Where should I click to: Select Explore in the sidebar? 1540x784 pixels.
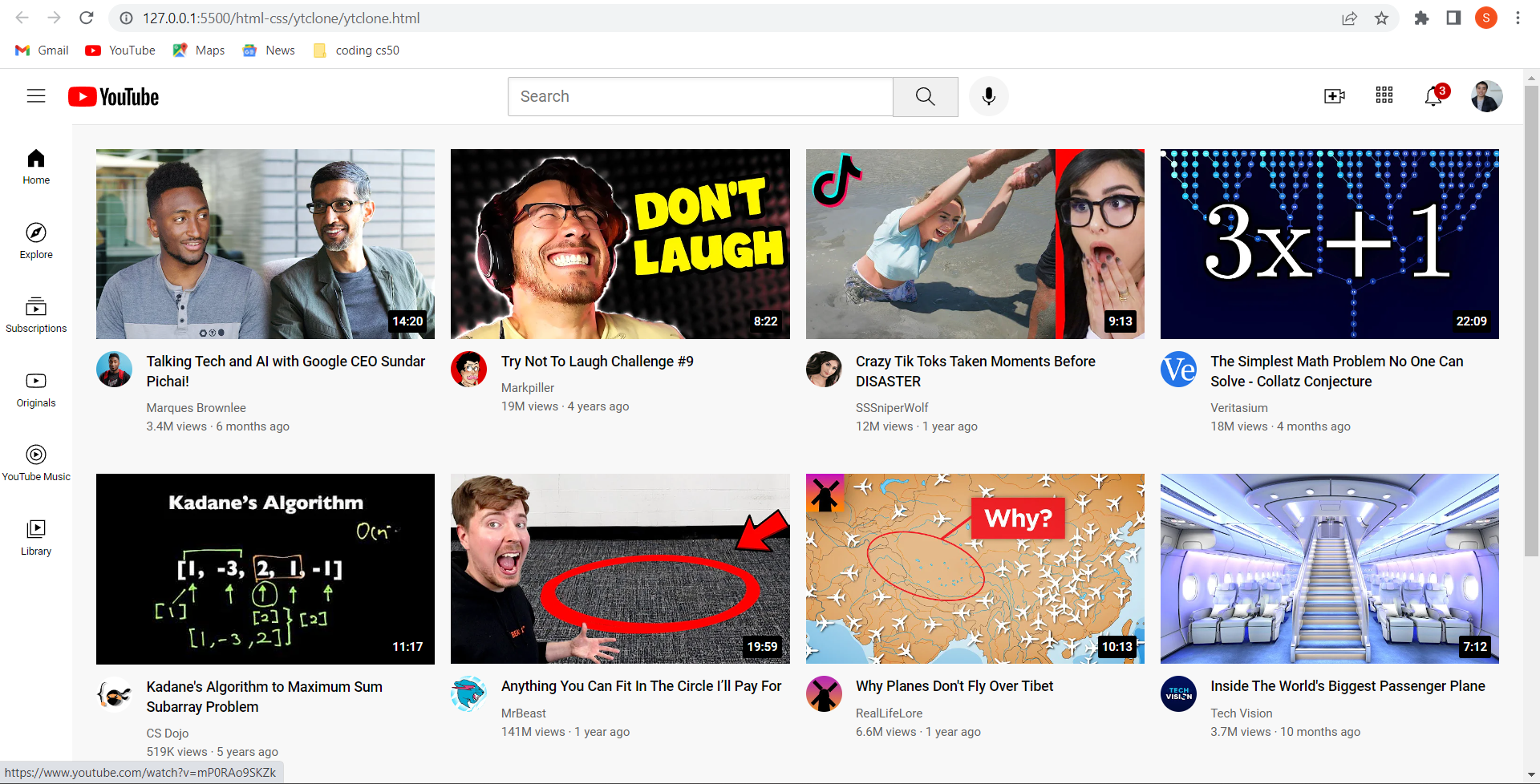35,240
